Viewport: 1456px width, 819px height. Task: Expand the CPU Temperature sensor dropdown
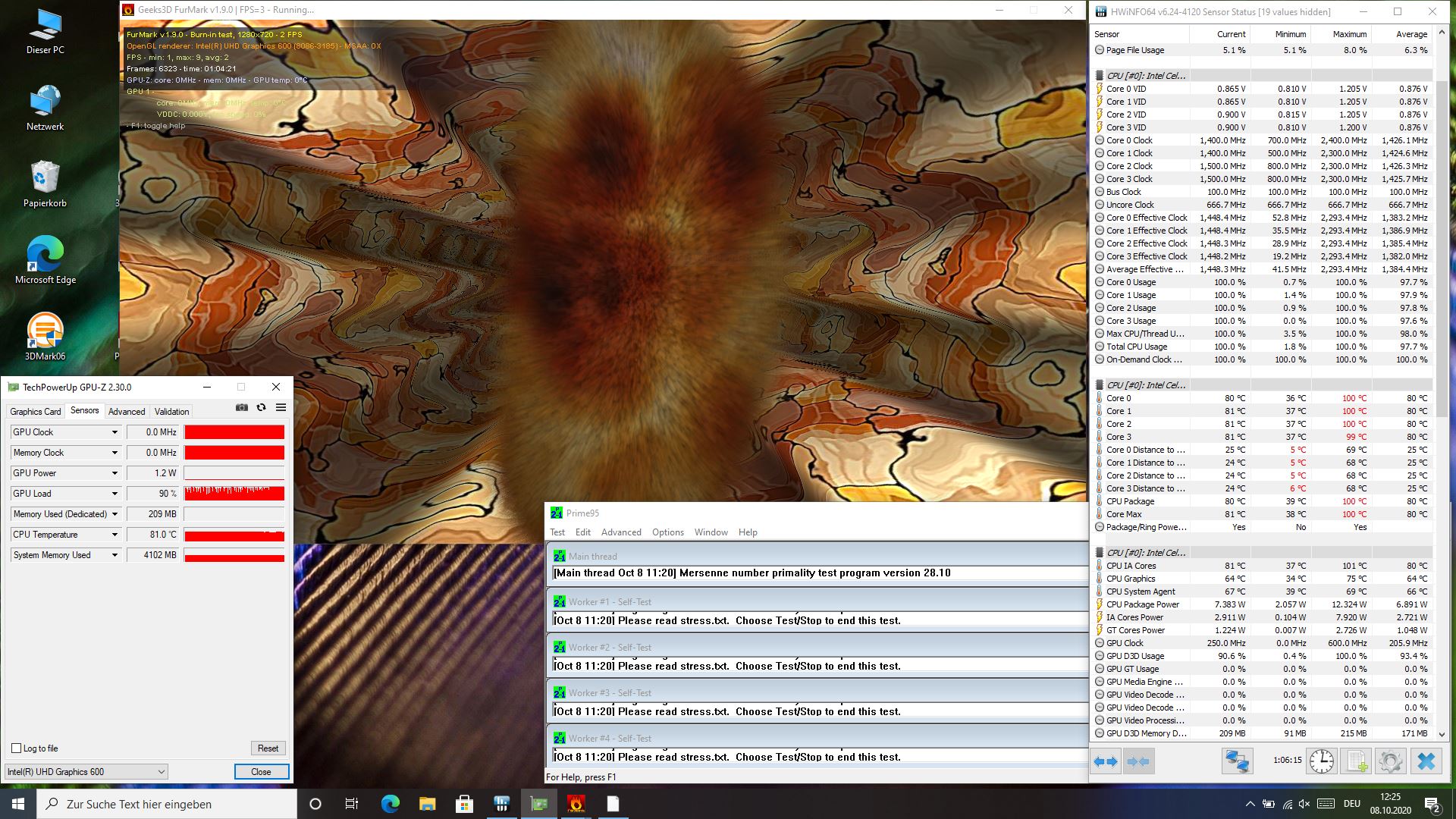click(x=115, y=535)
